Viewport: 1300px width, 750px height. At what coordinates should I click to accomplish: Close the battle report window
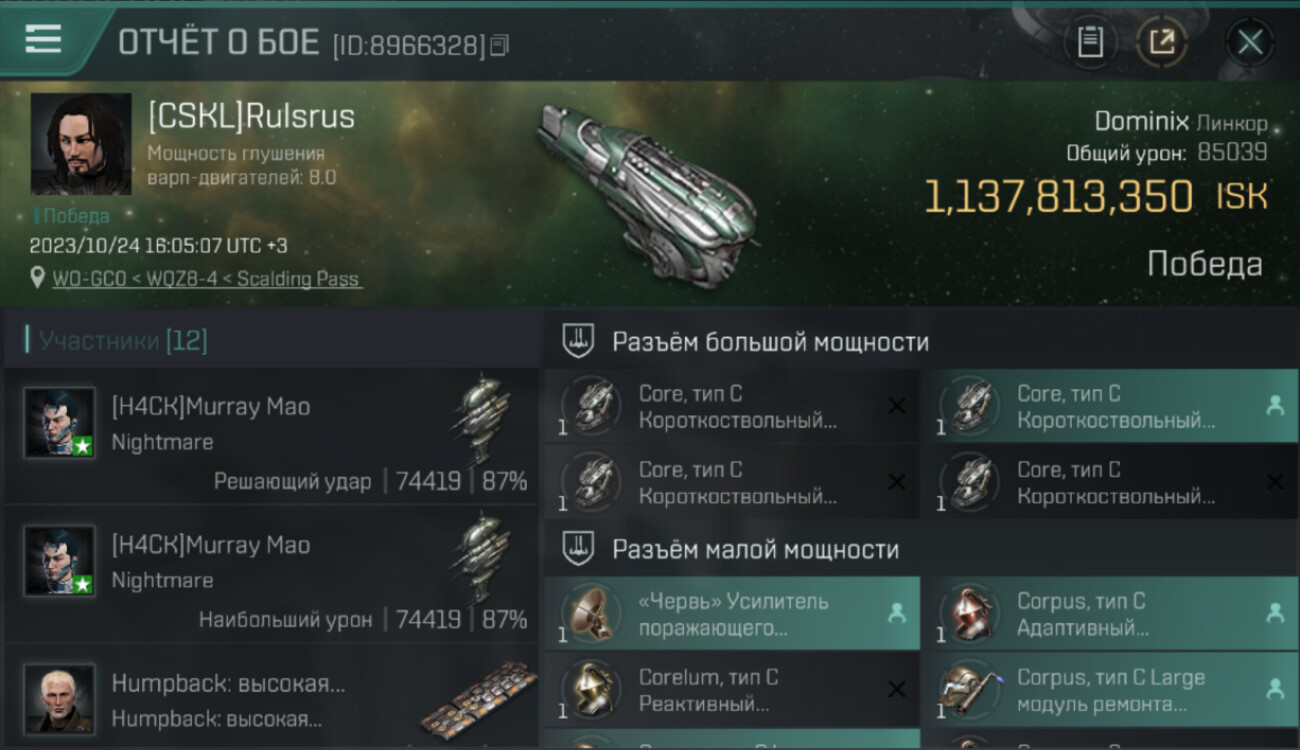pos(1250,42)
